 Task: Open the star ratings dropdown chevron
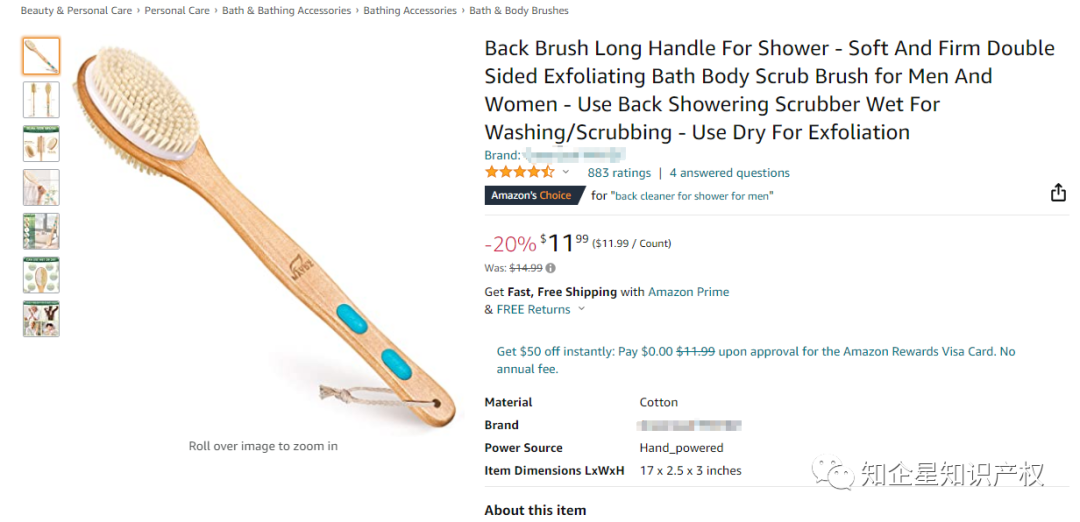tap(566, 172)
